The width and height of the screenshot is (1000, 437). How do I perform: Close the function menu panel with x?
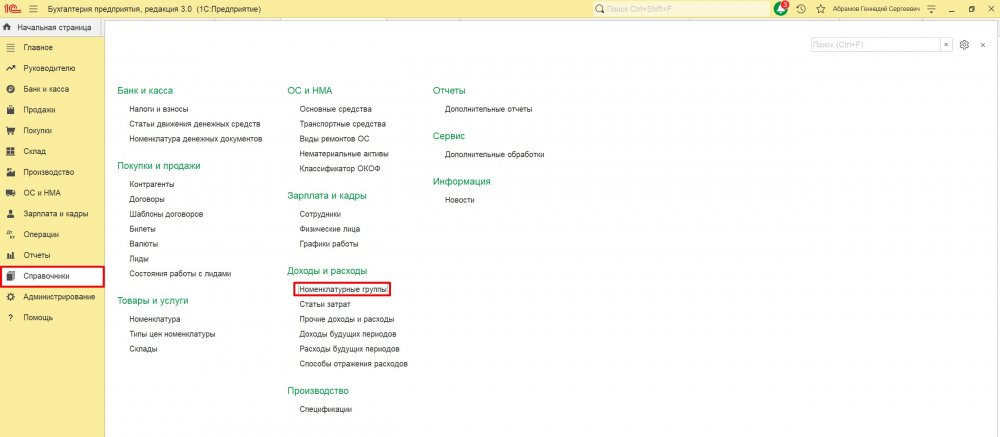[x=983, y=45]
